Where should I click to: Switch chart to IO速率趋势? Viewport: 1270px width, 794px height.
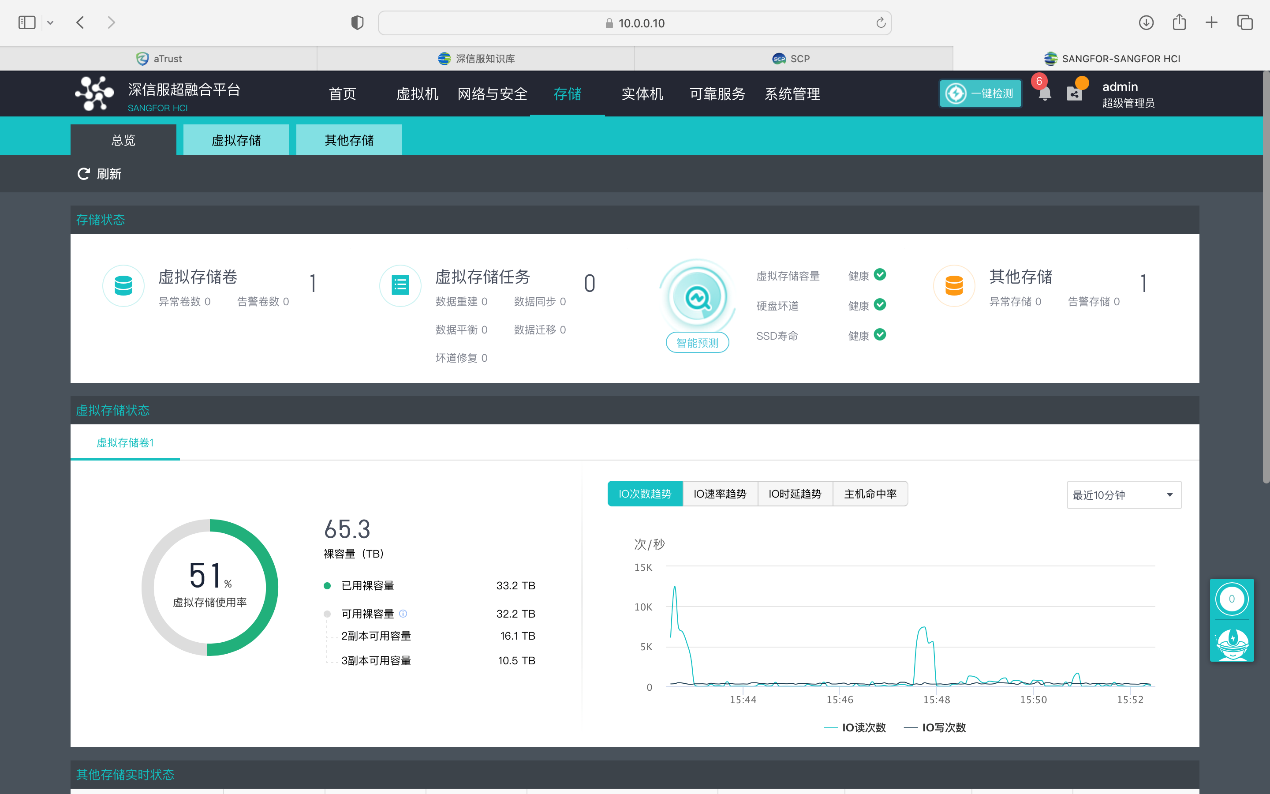720,494
